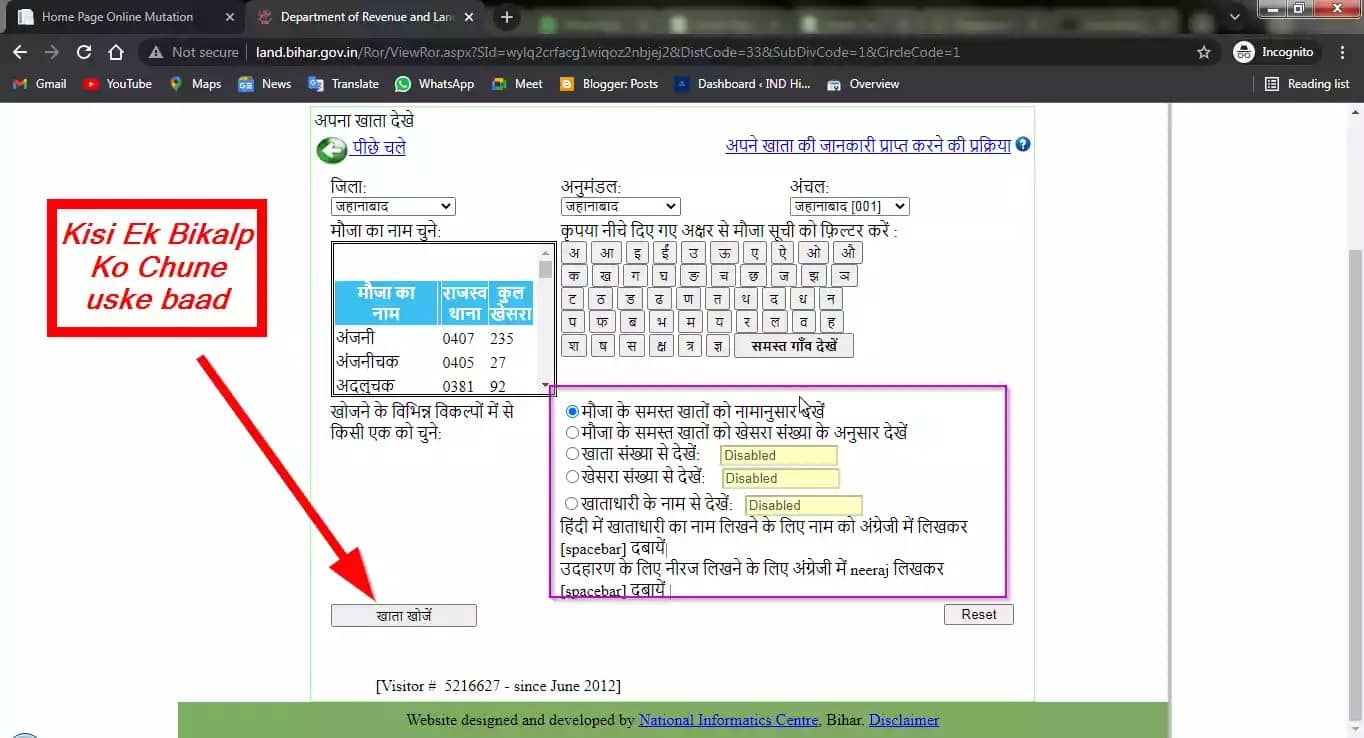Screen dimensions: 1364x738
Task: Open the YouTube bookmark
Action: click(118, 84)
